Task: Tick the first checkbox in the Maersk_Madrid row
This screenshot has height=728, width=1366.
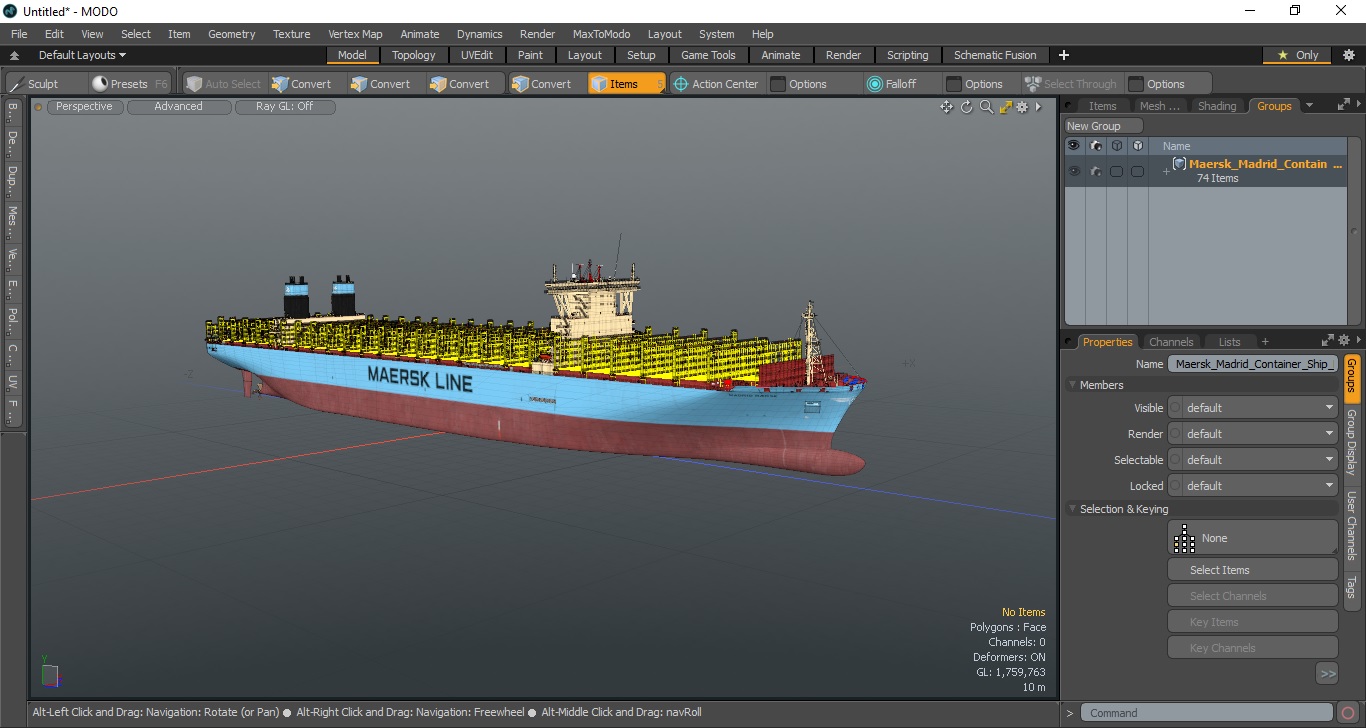Action: click(x=1116, y=171)
